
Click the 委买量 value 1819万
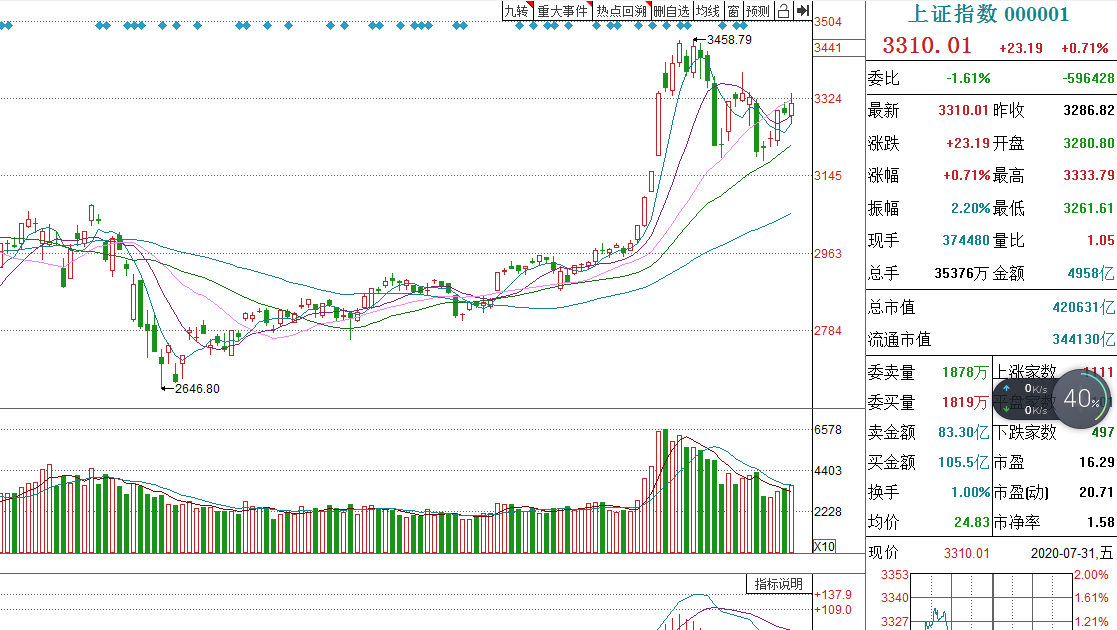pos(966,403)
